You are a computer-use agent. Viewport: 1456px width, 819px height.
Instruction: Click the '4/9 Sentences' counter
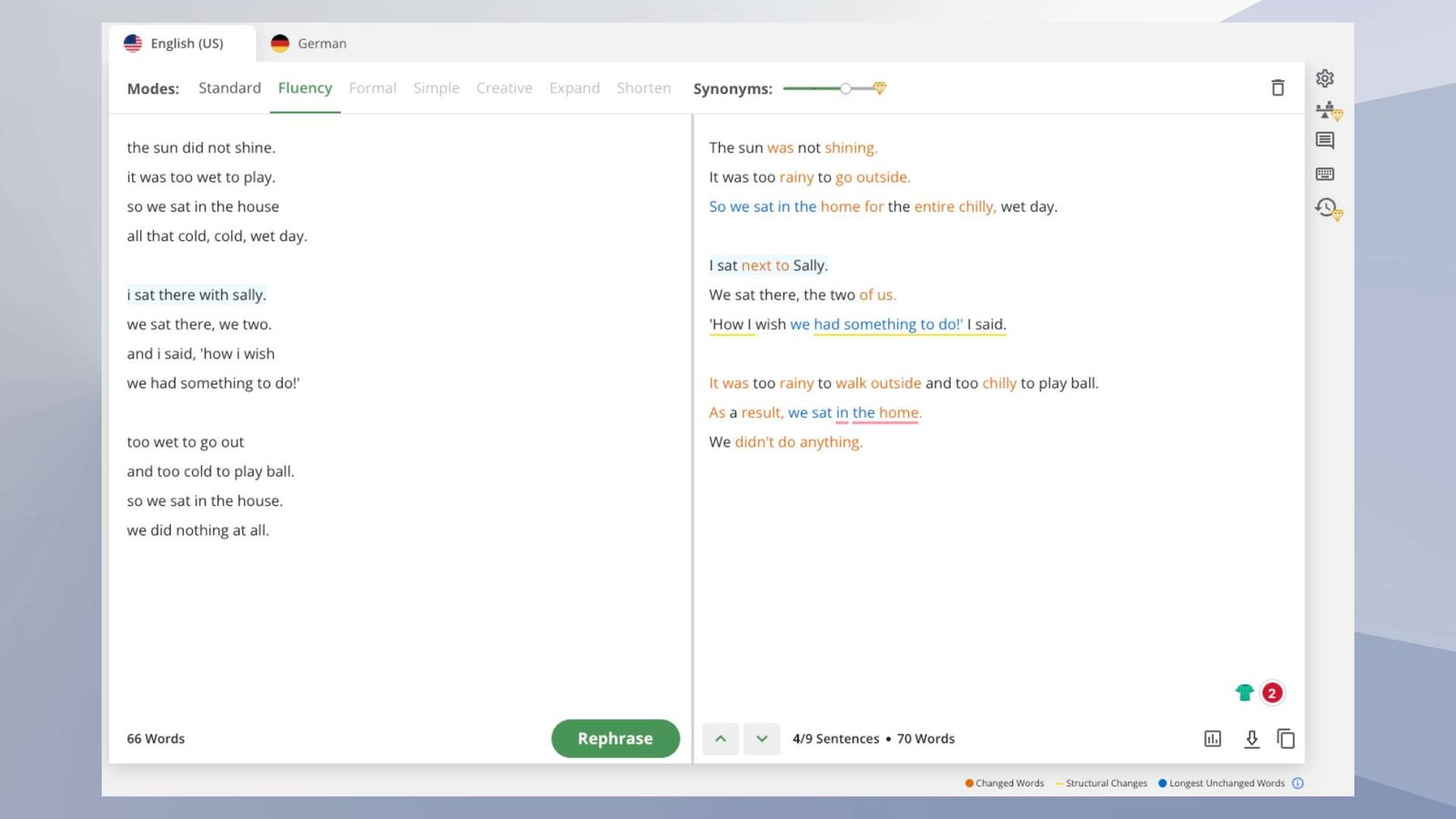click(835, 739)
